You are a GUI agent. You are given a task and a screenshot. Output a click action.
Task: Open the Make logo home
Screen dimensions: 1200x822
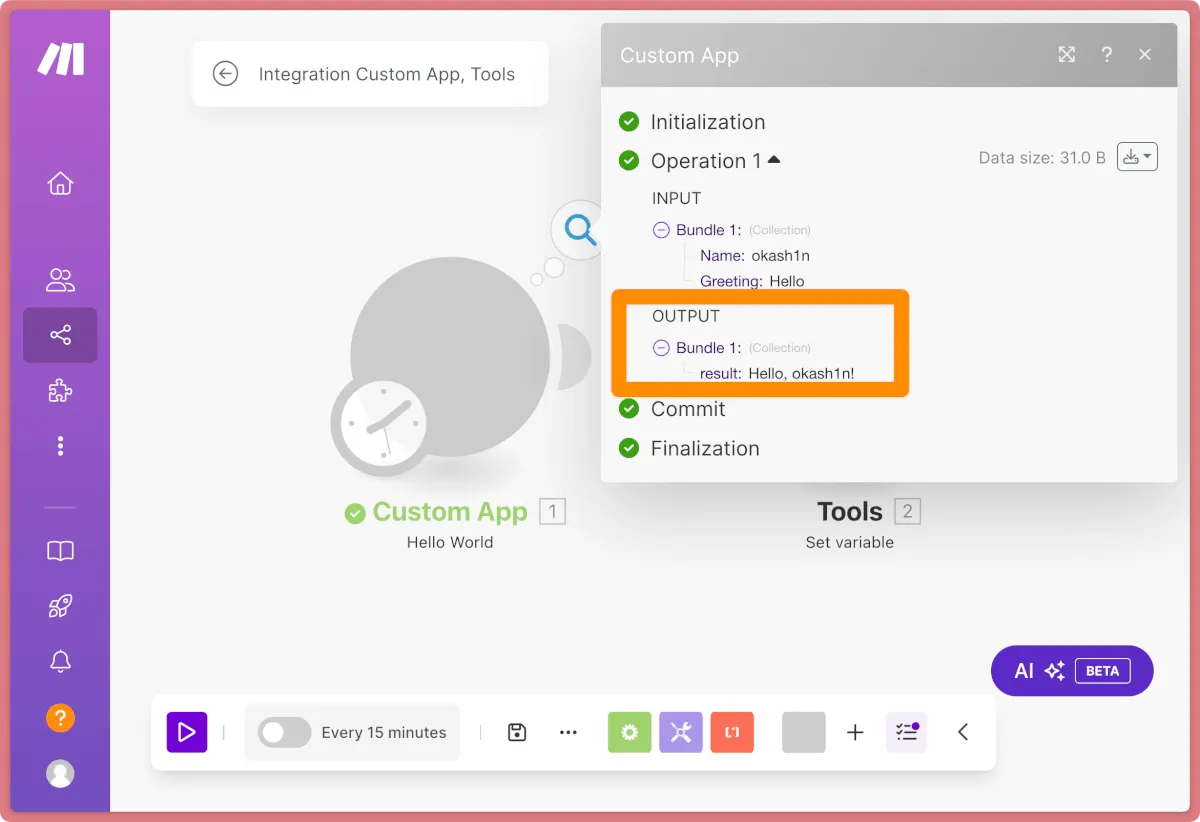[x=60, y=60]
